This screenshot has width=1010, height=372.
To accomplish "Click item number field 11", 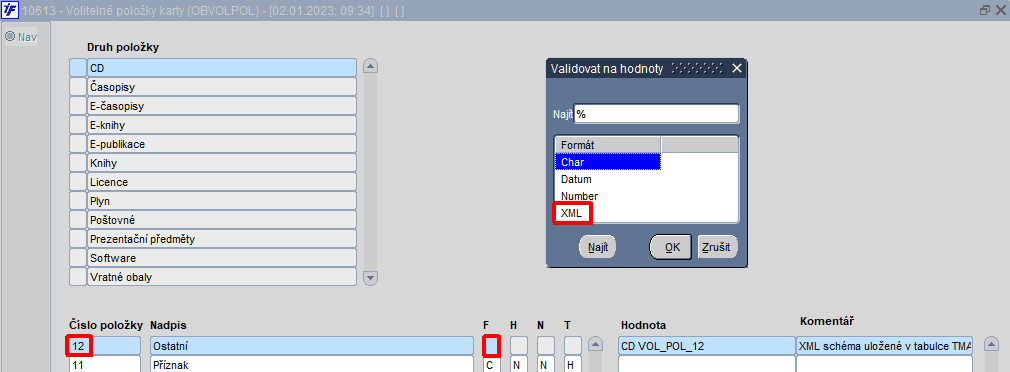I will 104,365.
